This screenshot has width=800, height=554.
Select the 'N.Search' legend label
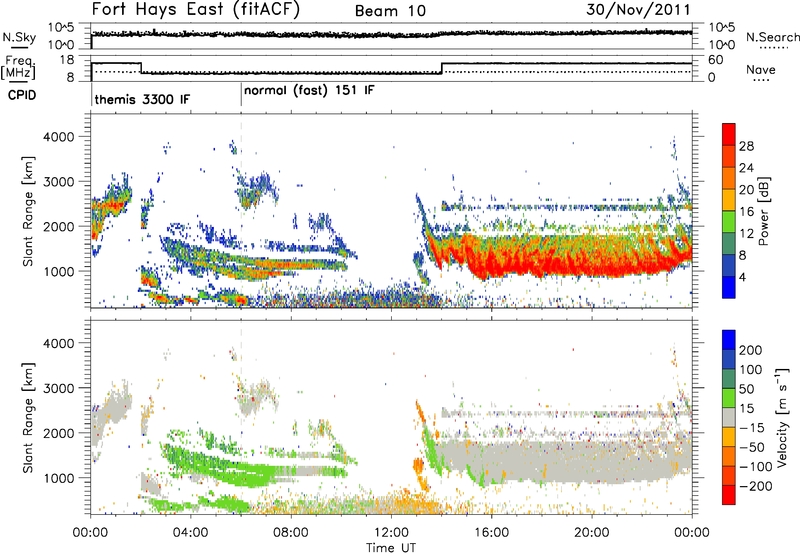(x=773, y=37)
